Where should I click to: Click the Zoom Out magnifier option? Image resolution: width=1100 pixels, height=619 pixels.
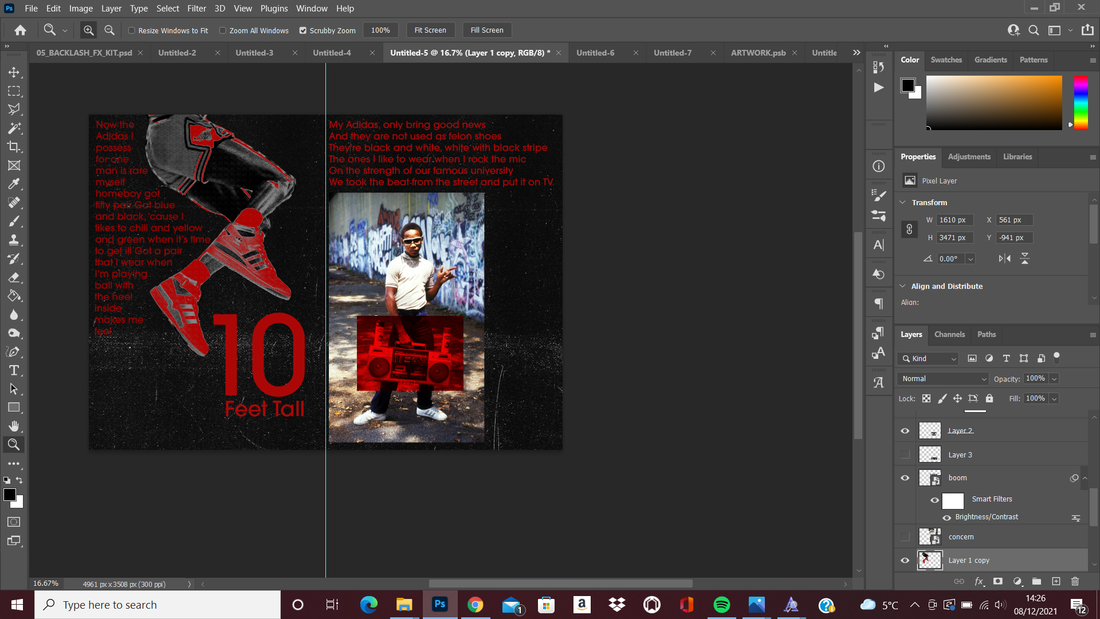click(x=109, y=30)
